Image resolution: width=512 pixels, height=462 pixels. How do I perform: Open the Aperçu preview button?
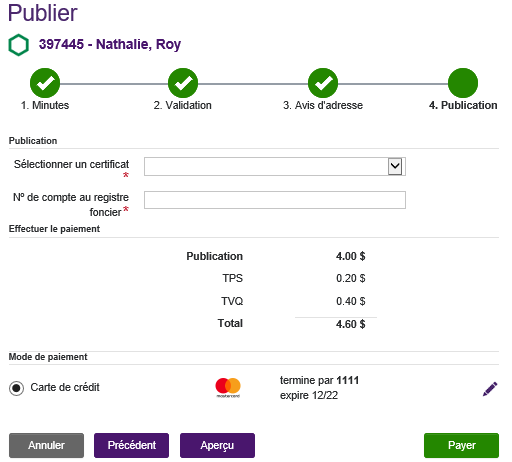pos(217,445)
